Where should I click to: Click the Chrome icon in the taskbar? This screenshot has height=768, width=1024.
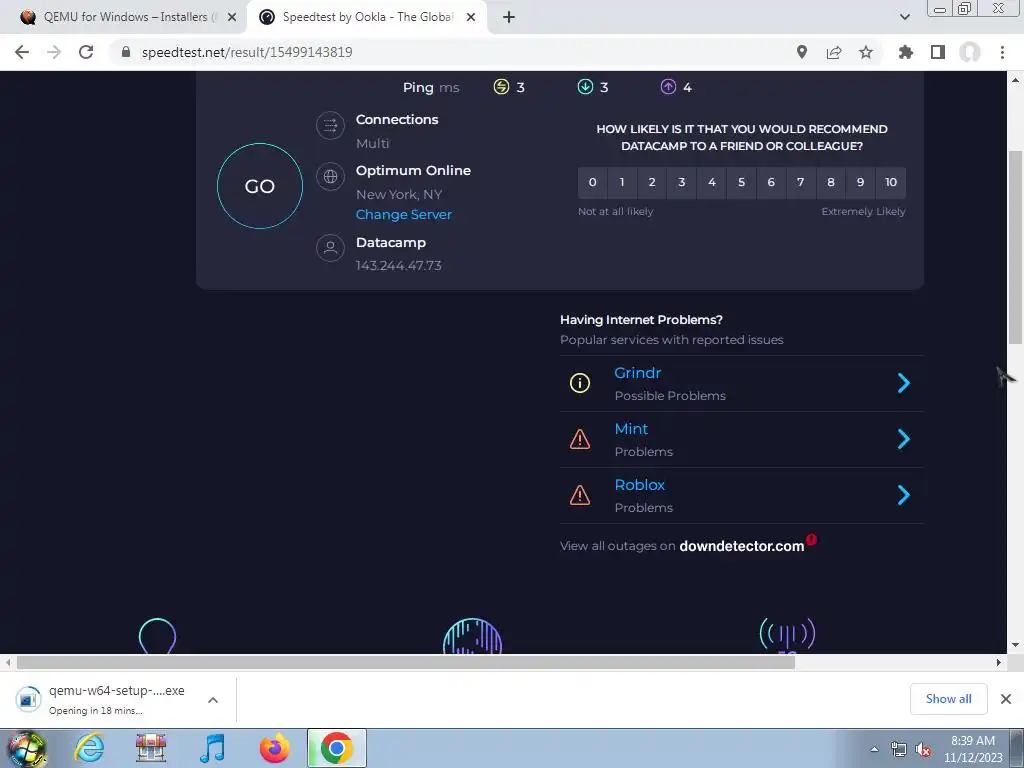click(336, 749)
